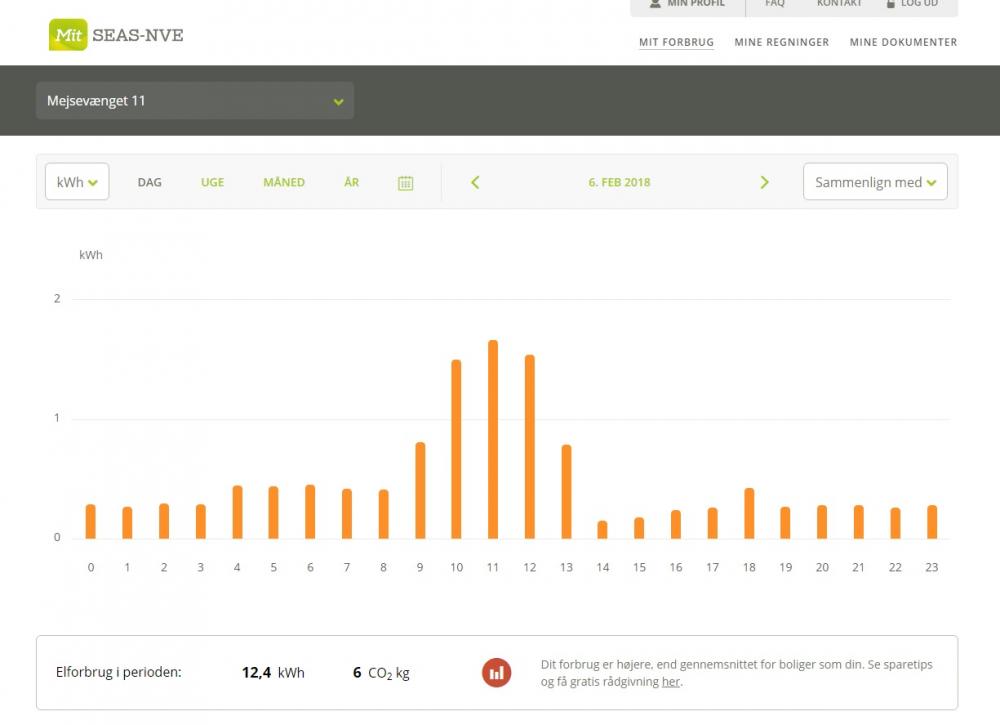Viewport: 1000px width, 725px height.
Task: Open the Mine Regninger menu item
Action: click(x=781, y=43)
